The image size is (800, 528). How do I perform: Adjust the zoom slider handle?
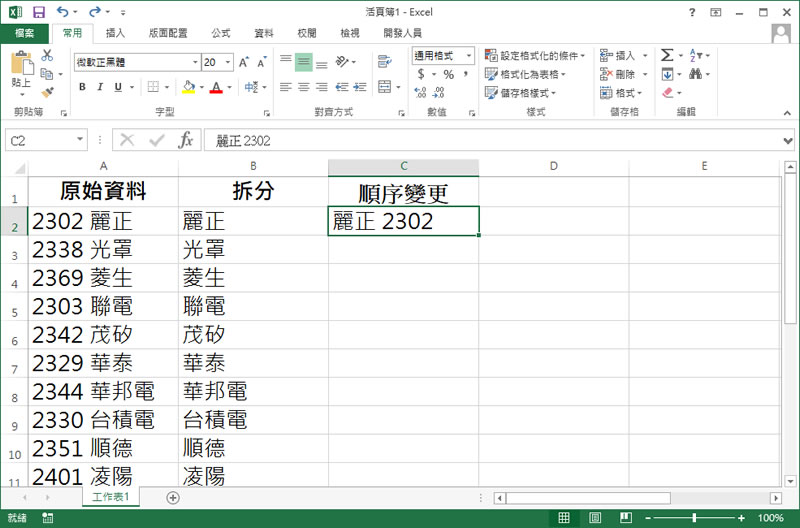pos(694,518)
